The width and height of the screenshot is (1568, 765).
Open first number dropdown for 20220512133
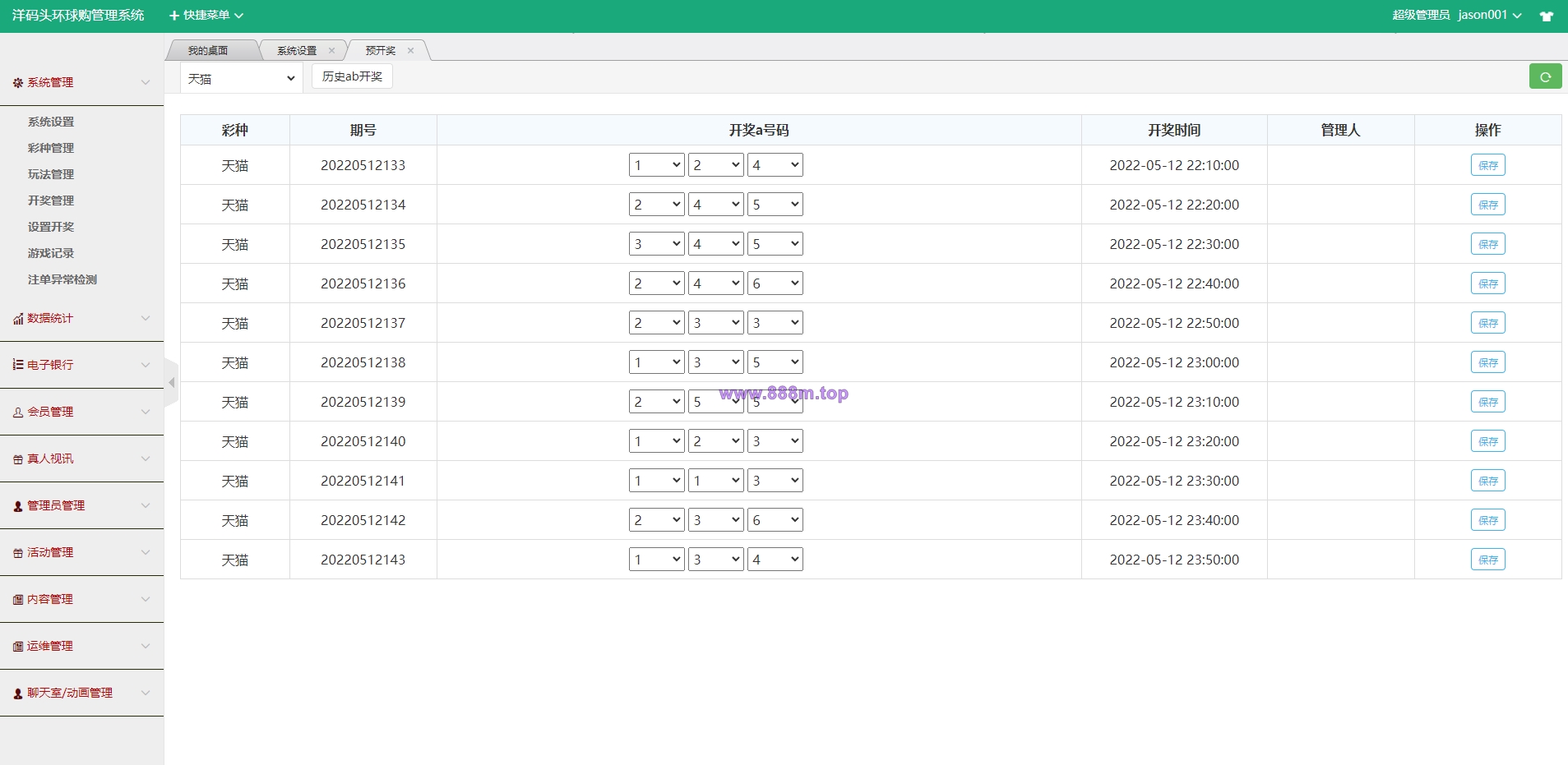click(657, 165)
